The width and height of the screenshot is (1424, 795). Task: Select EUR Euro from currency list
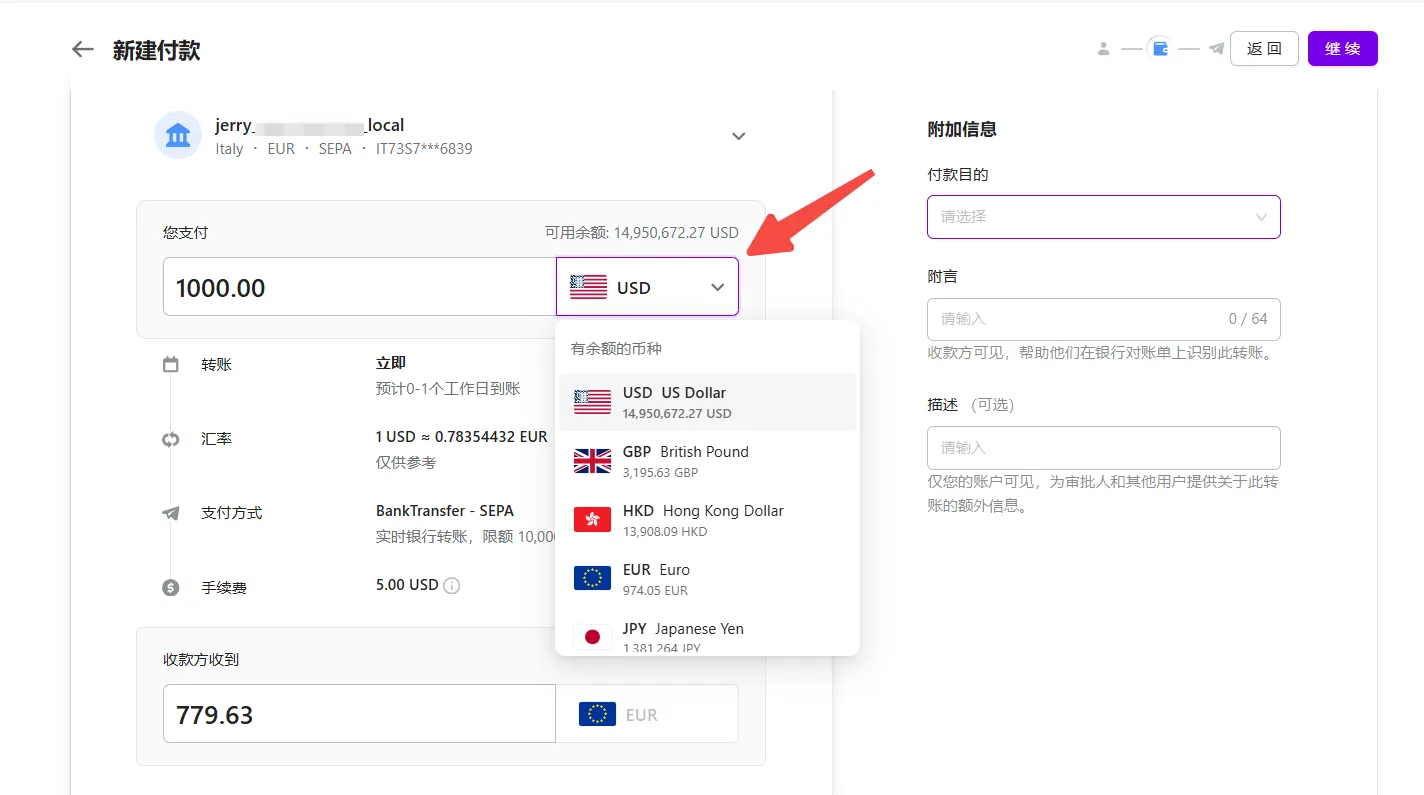[x=707, y=579]
